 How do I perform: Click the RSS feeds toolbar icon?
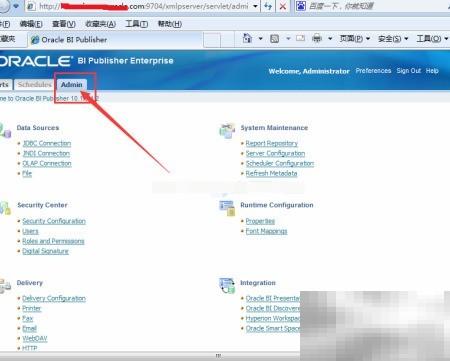[x=275, y=39]
